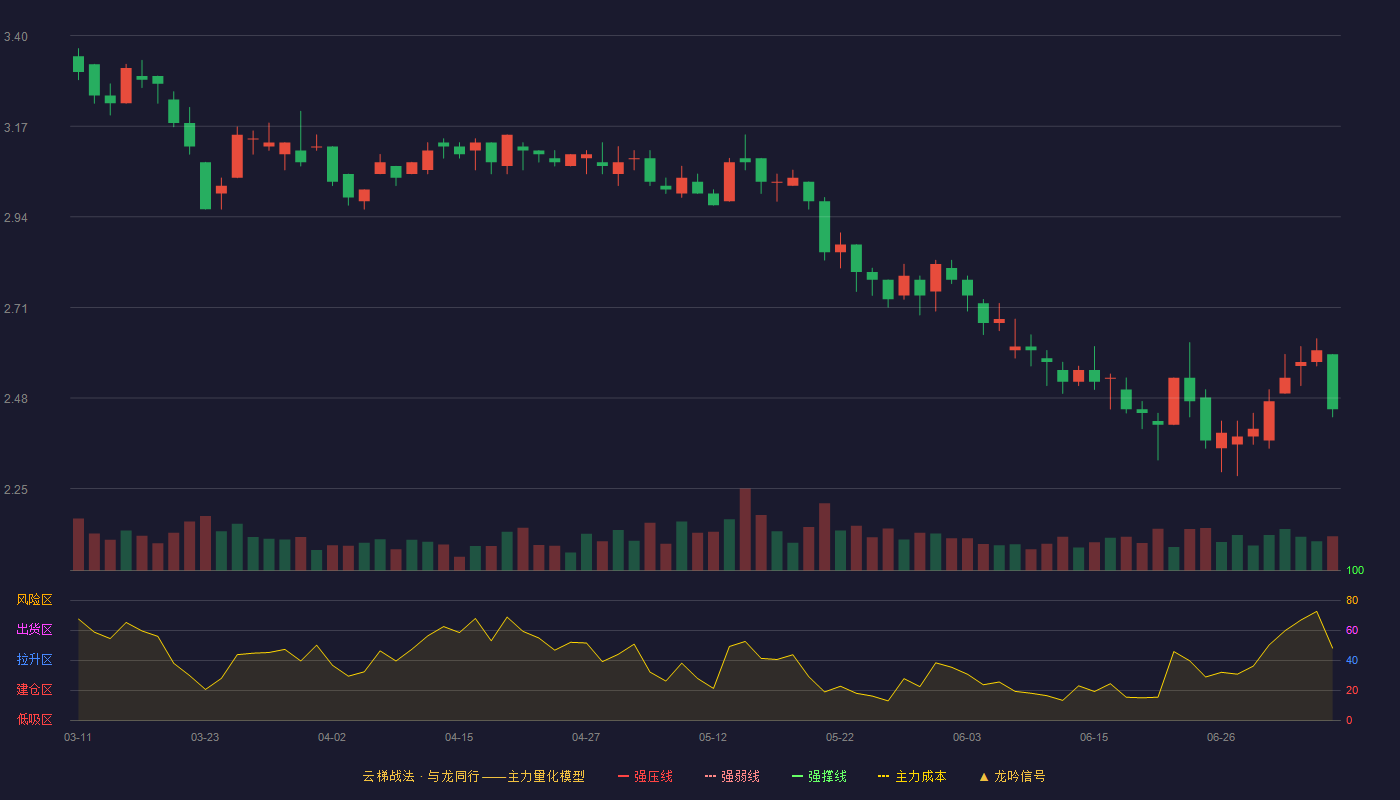Select the 拉升区 zone label
The image size is (1400, 800).
(34, 660)
